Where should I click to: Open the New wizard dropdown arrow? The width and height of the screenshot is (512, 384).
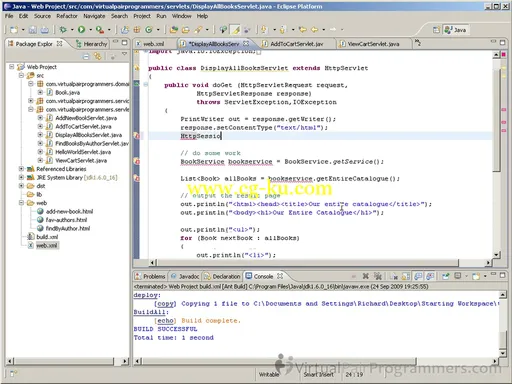tap(23, 30)
